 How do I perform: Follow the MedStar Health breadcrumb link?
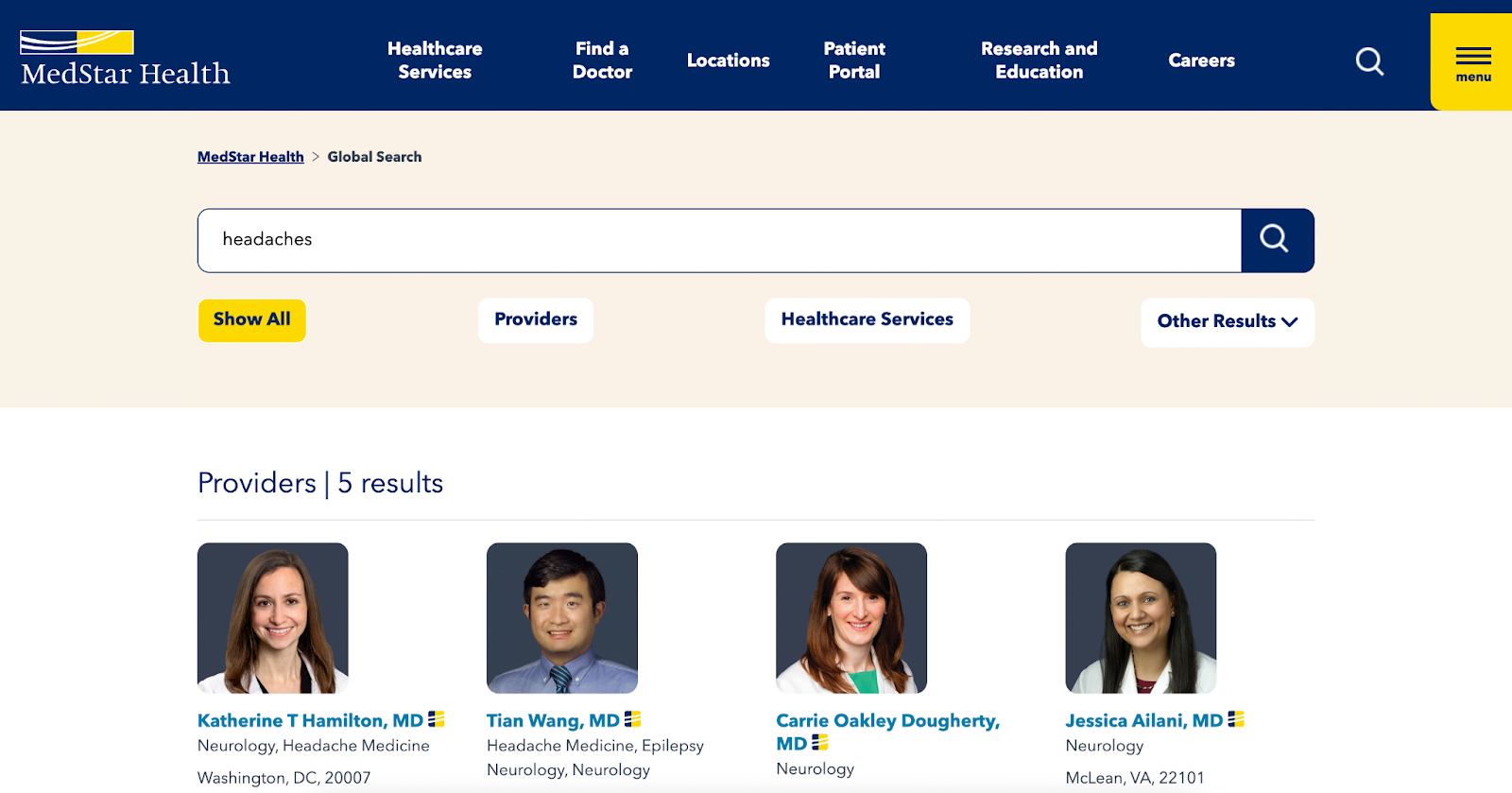click(250, 157)
